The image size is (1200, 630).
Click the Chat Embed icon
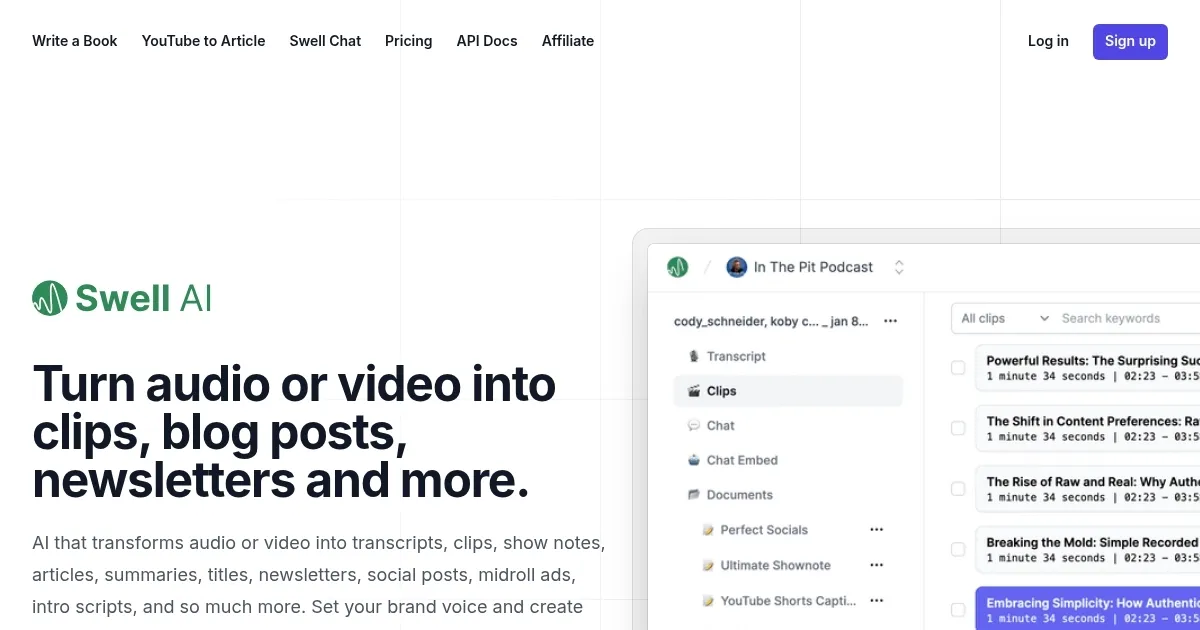click(x=693, y=460)
